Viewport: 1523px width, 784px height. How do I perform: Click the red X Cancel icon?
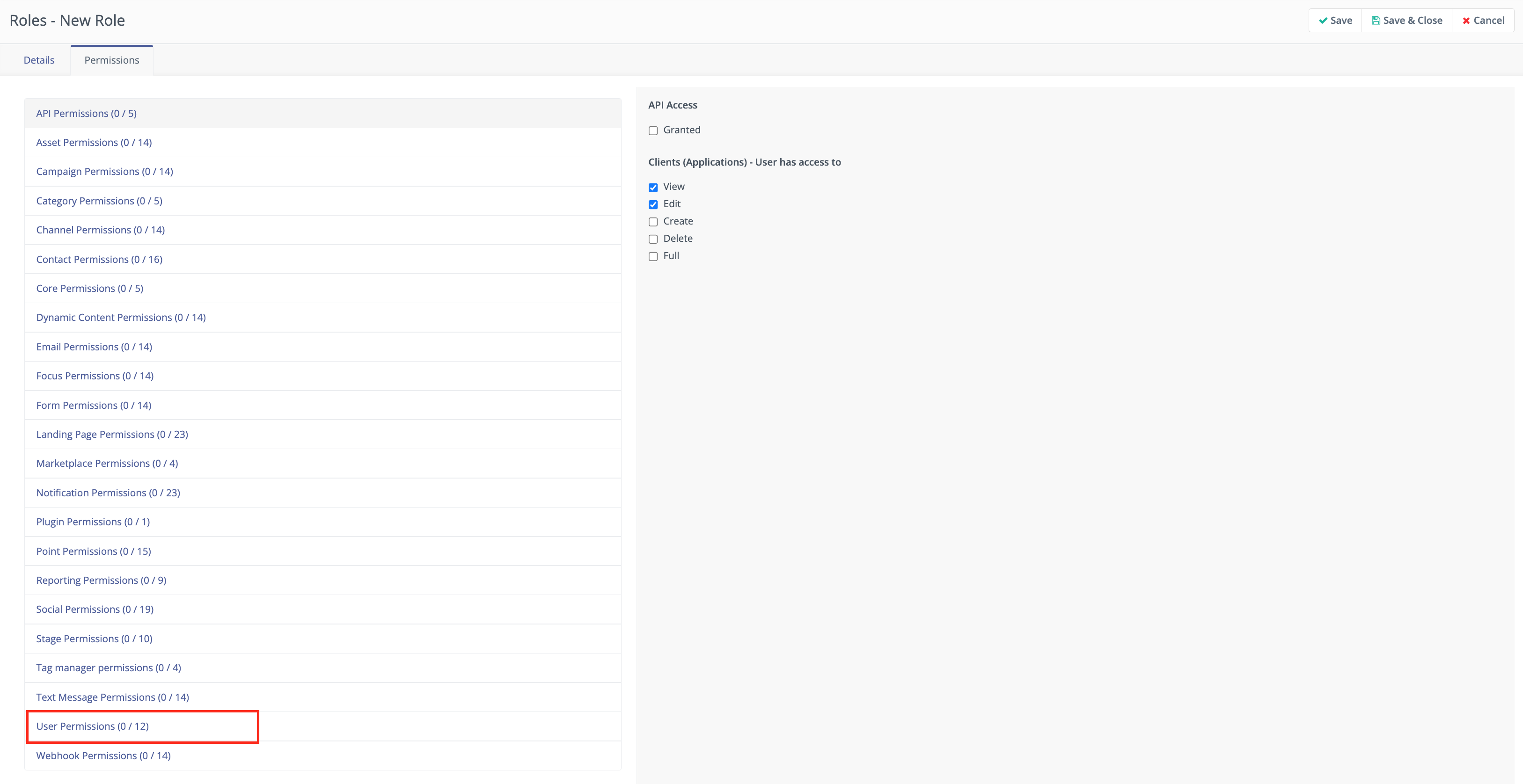pyautogui.click(x=1465, y=21)
